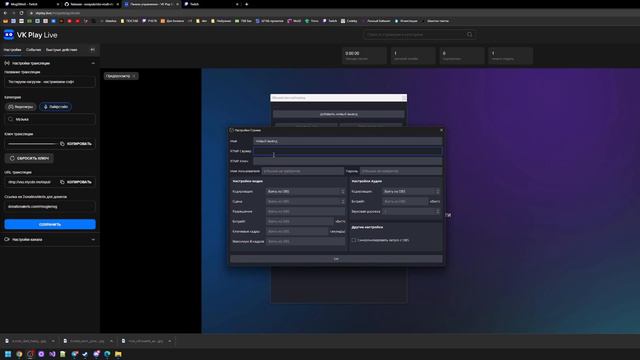Open the video Кодировщик dropdown

[305, 191]
